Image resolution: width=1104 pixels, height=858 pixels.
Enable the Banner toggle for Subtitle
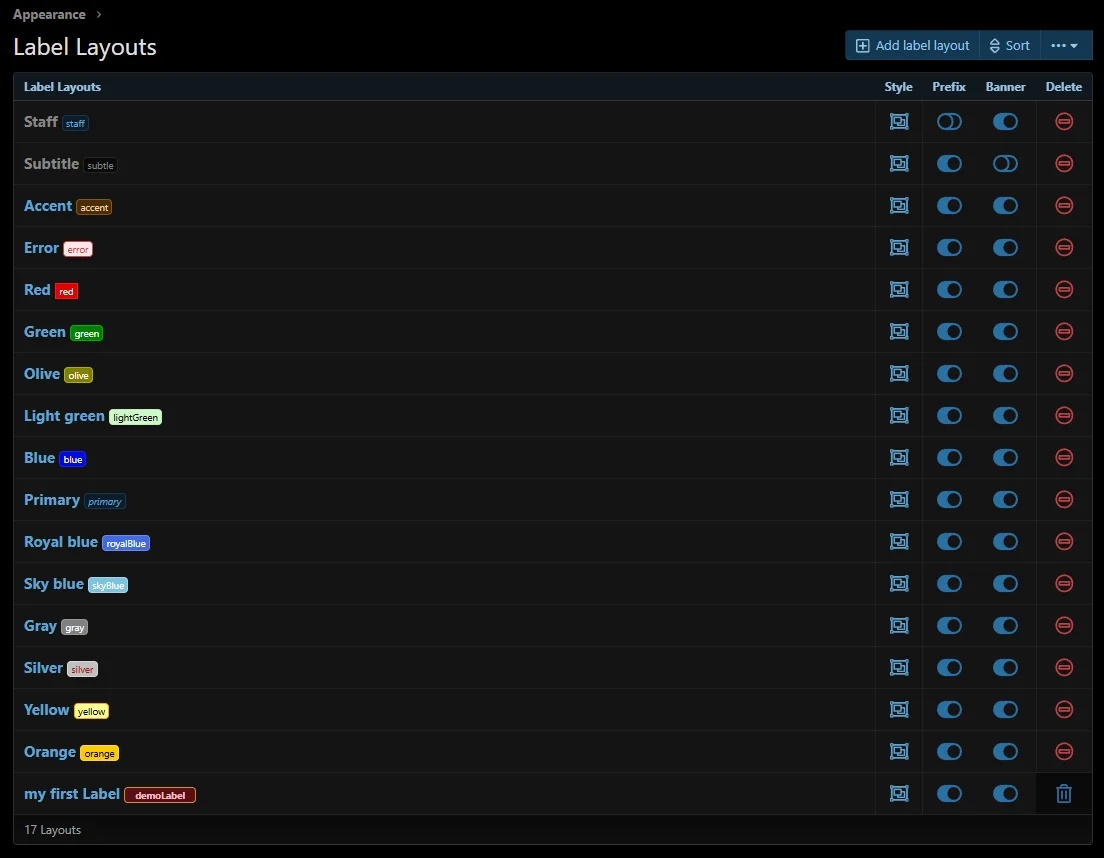click(1005, 163)
